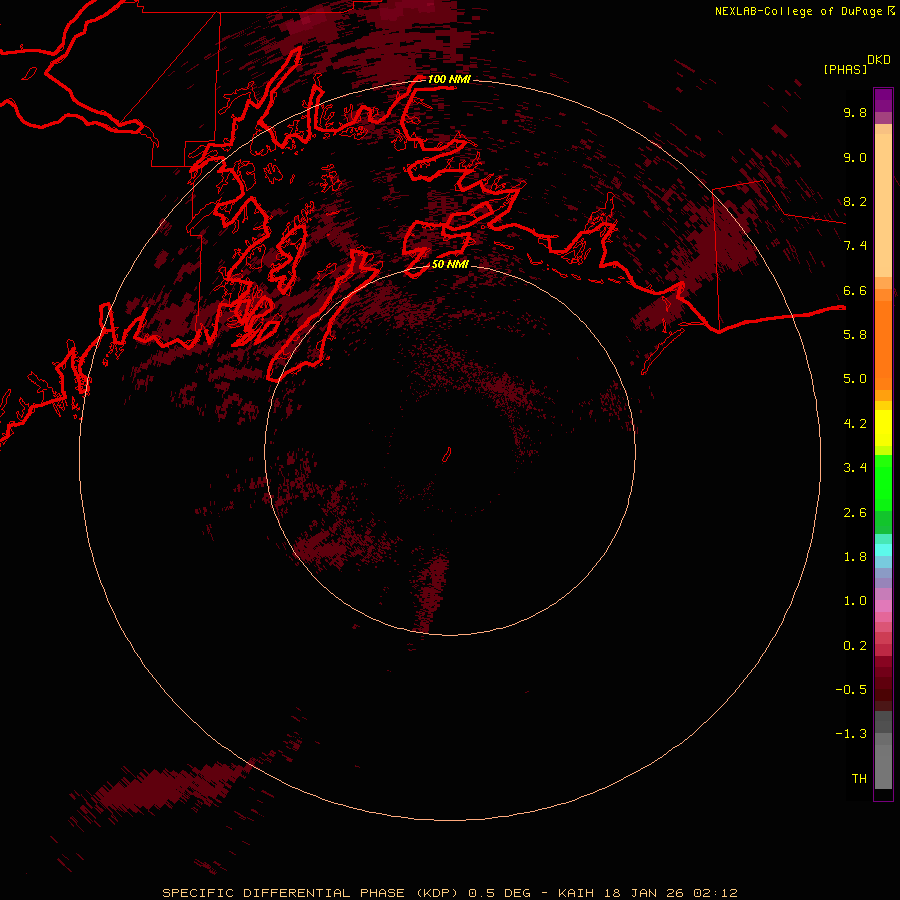This screenshot has width=900, height=900.
Task: Click the TH threshold label
Action: 859,779
